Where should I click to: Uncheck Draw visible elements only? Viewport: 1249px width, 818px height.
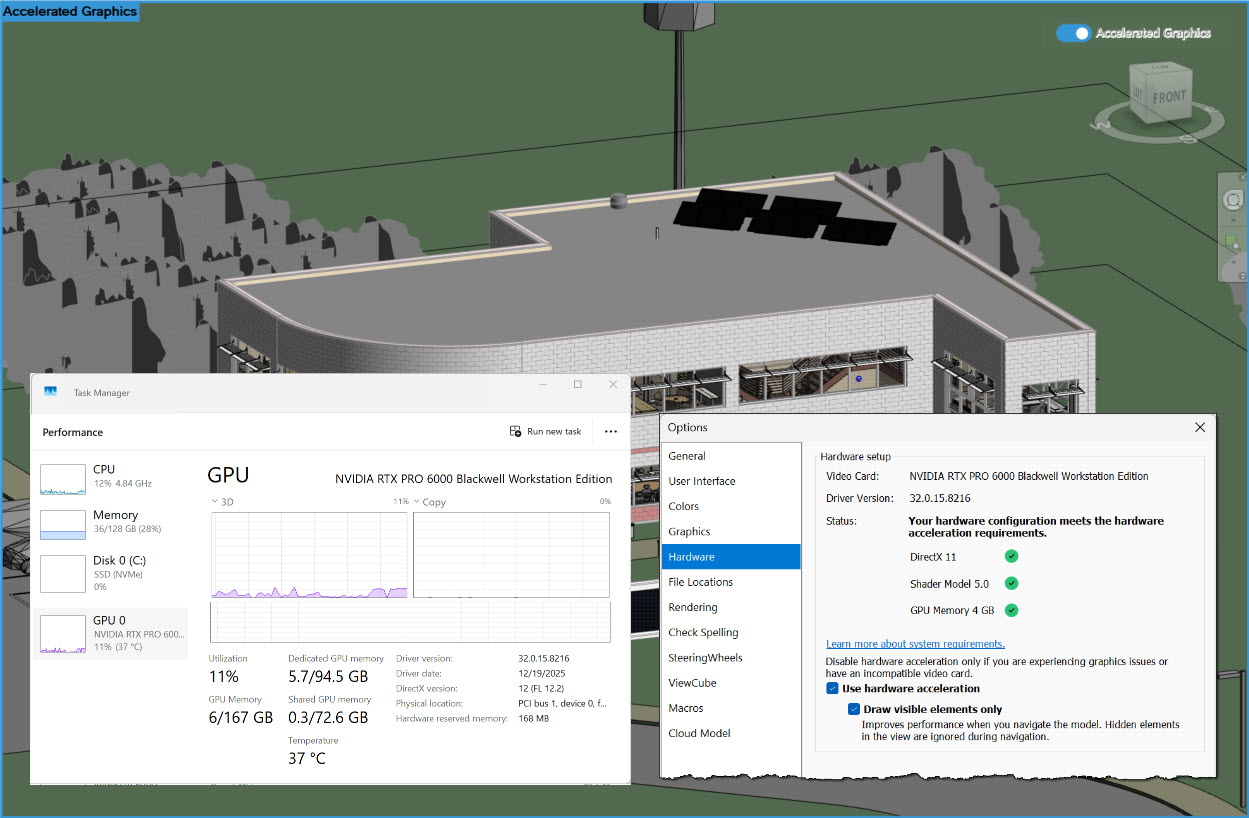[853, 709]
